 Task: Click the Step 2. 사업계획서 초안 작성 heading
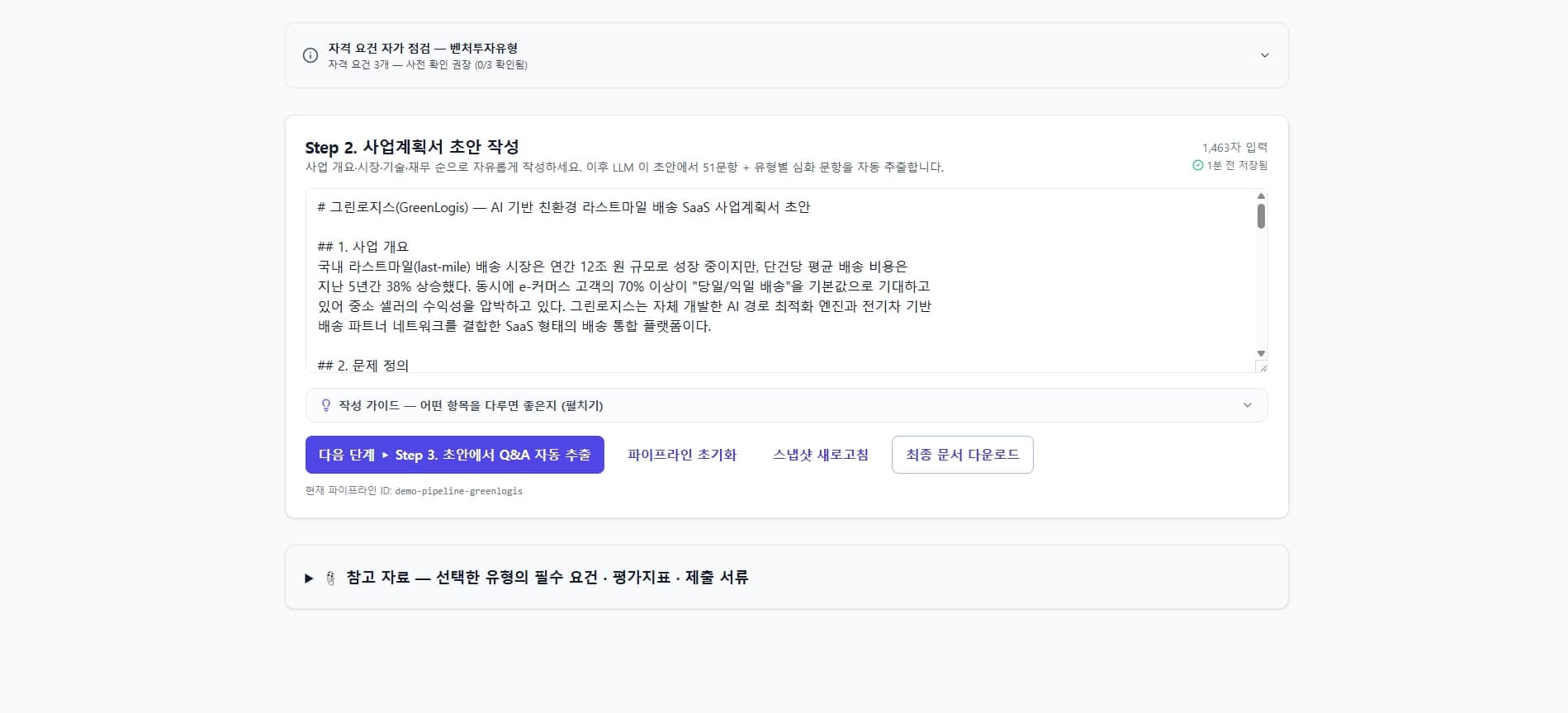pyautogui.click(x=412, y=147)
